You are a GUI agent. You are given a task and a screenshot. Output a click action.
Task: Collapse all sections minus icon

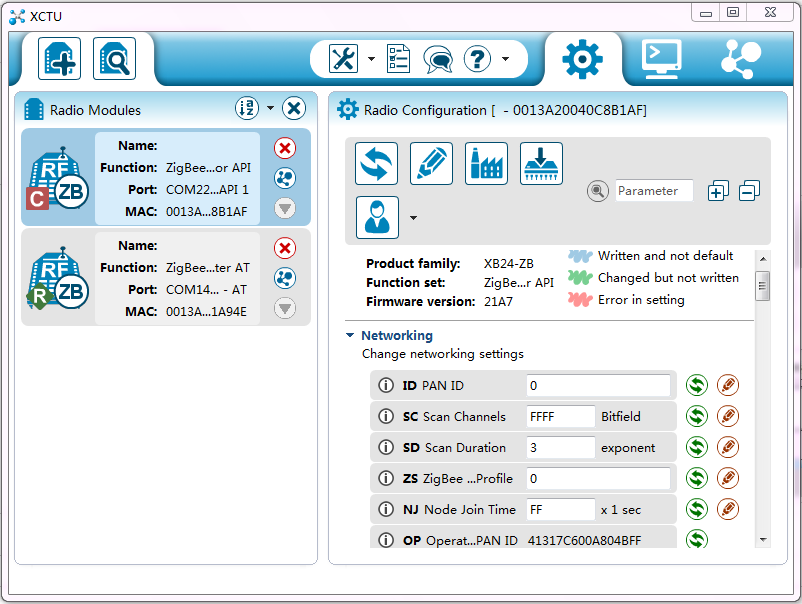749,191
